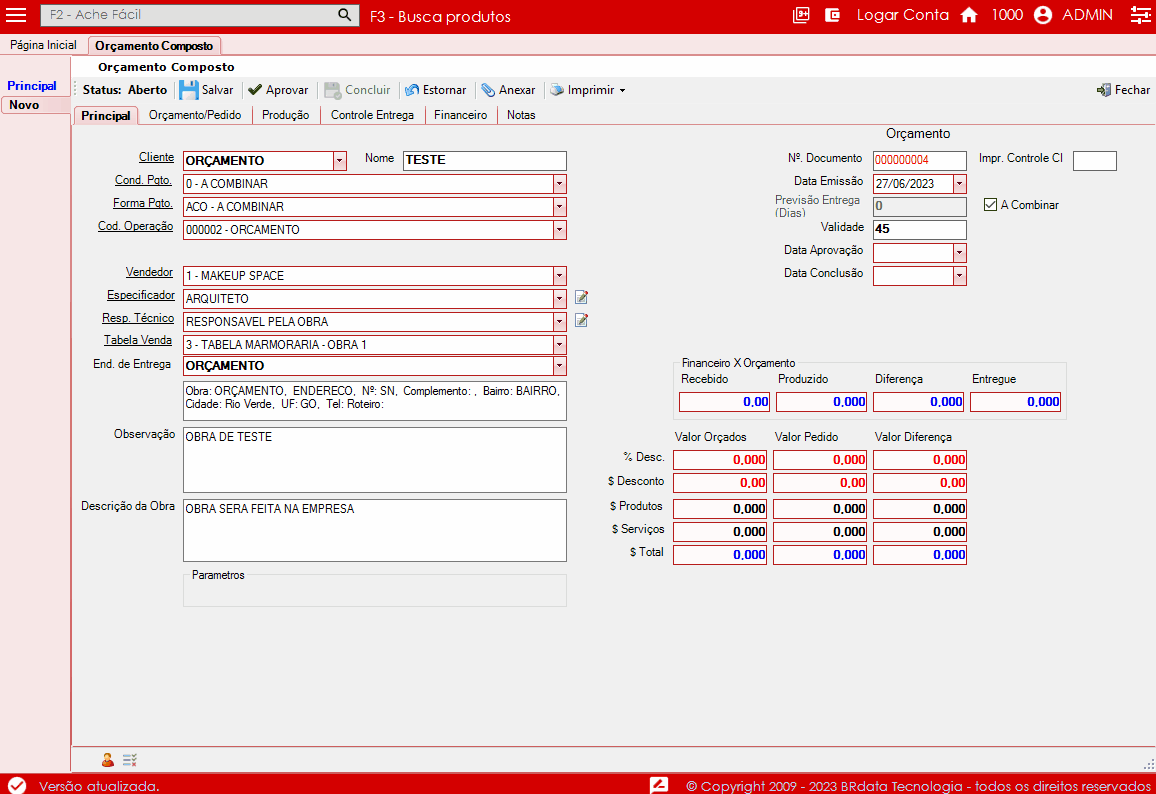Click the Salvar floppy disk icon
Viewport: 1156px width, 794px height.
coord(189,90)
